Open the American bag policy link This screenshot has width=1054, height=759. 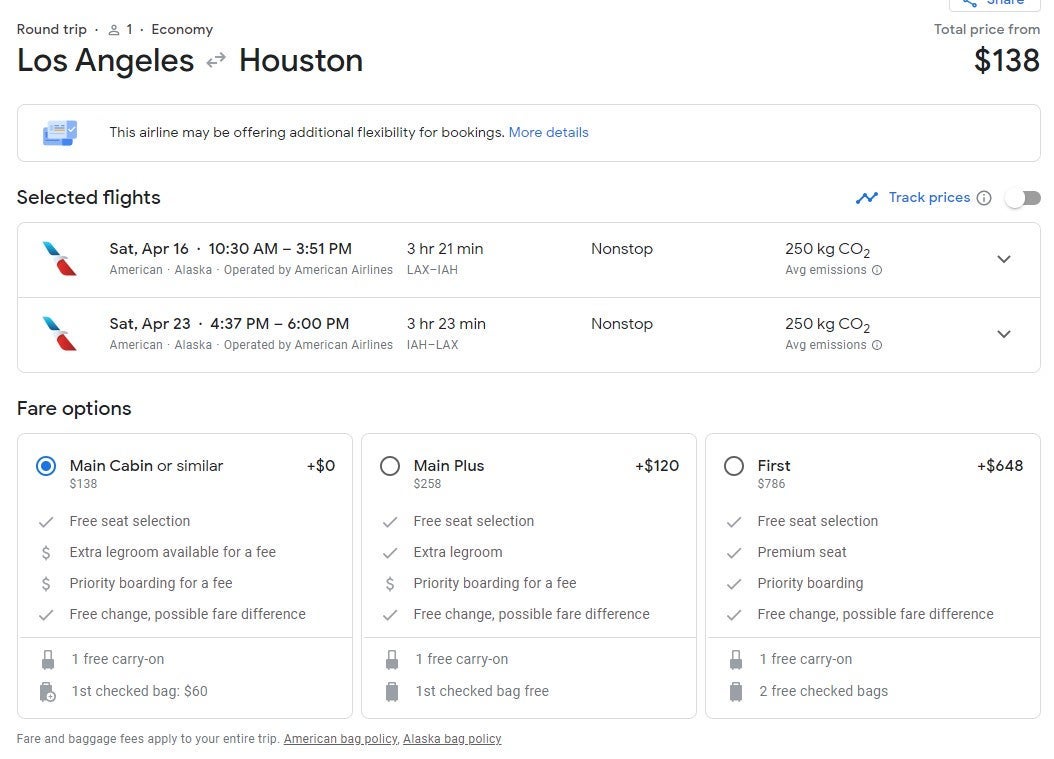tap(340, 739)
